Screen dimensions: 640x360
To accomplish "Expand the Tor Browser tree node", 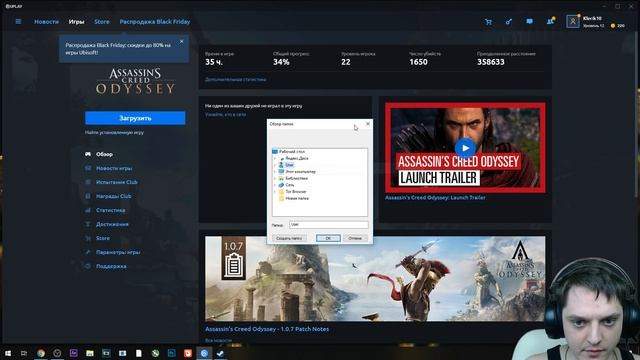I will pyautogui.click(x=275, y=191).
